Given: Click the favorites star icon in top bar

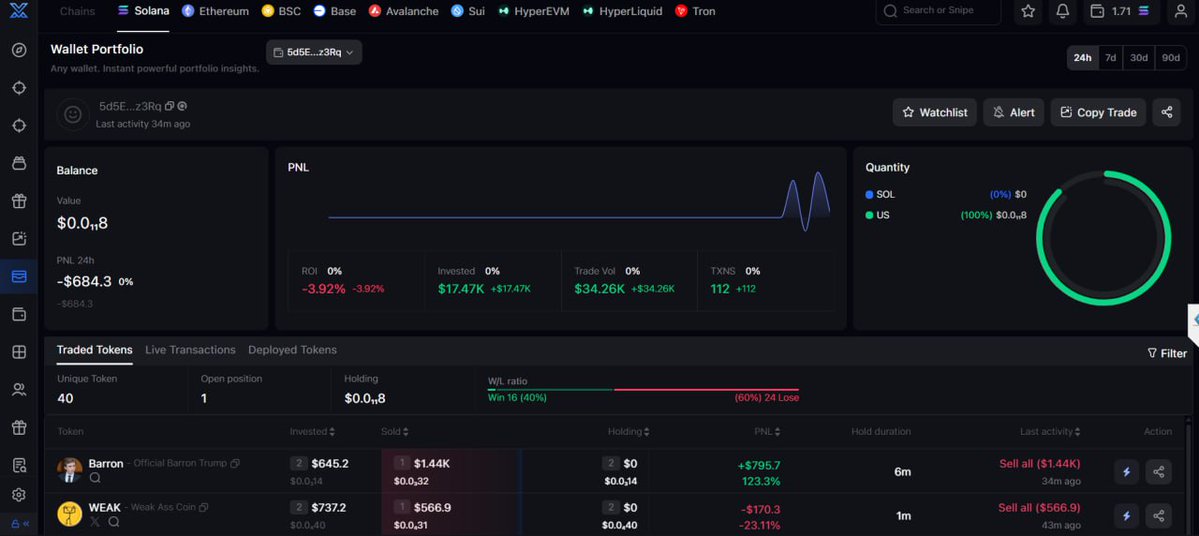Looking at the screenshot, I should tap(1028, 11).
